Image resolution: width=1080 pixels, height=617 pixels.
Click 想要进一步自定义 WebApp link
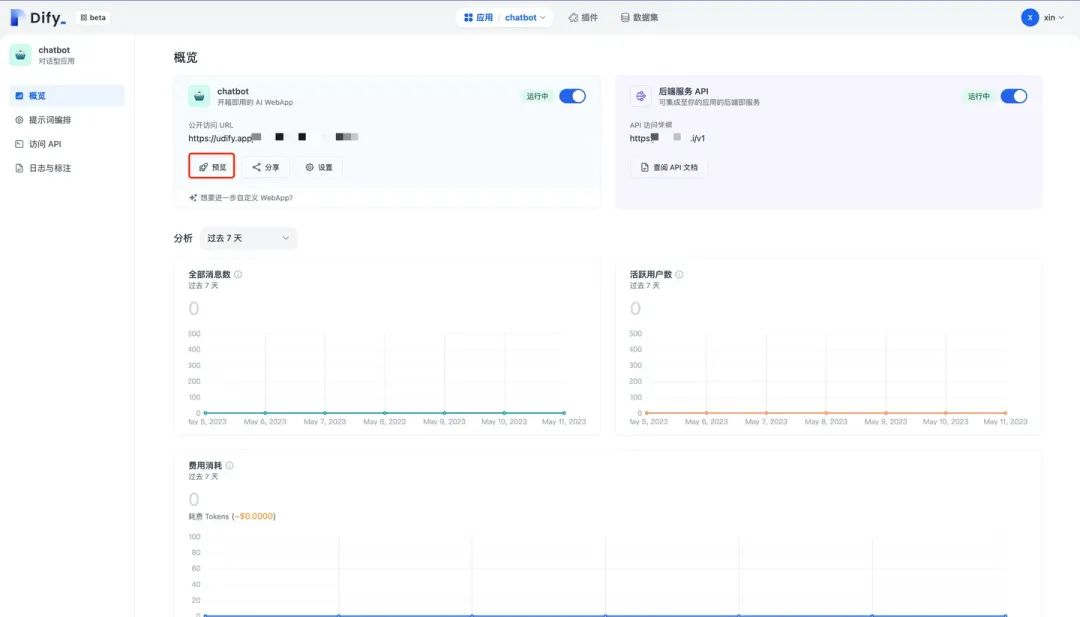point(241,198)
